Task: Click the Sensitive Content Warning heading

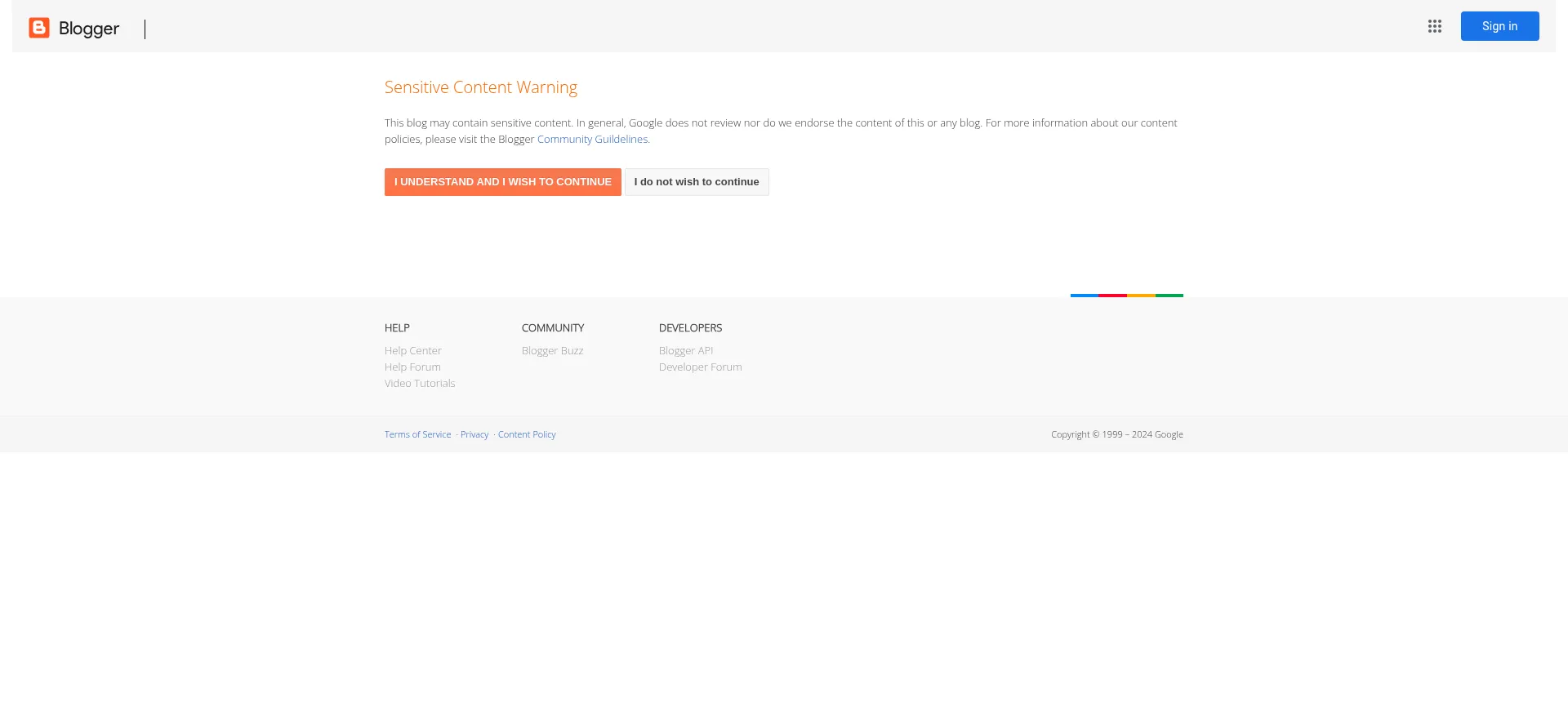Action: click(x=480, y=87)
